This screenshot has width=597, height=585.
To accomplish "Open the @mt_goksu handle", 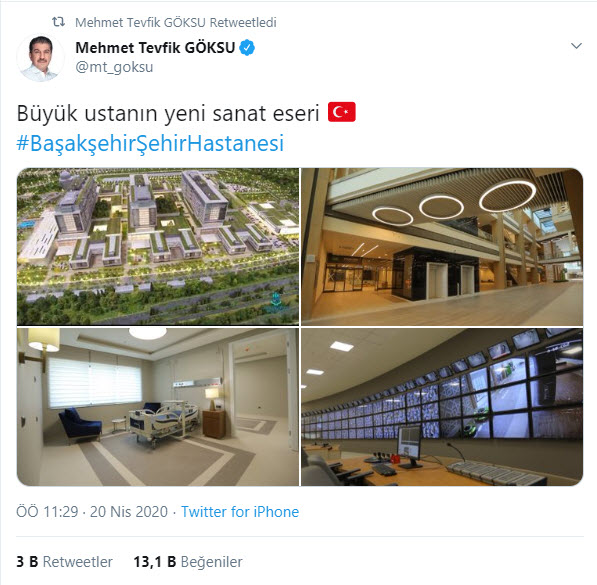I will point(114,67).
